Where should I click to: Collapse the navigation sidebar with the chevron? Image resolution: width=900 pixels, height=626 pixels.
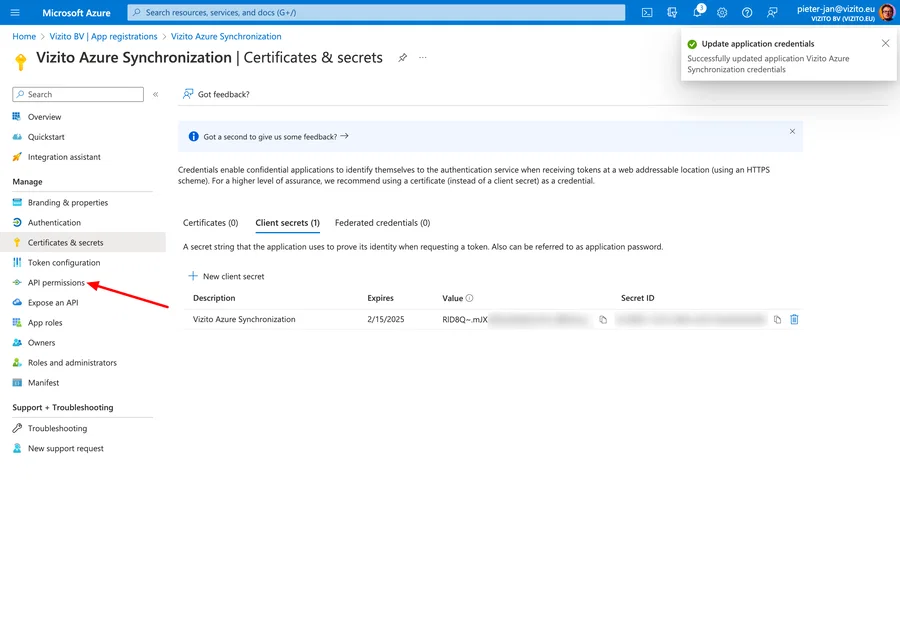156,94
